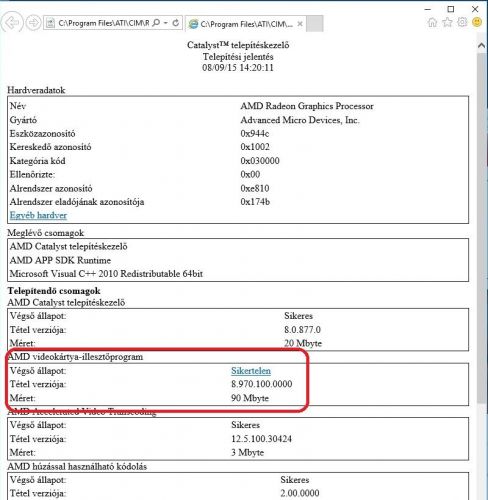Click the device ID value 0x944c
This screenshot has height=500, width=488.
tap(255, 134)
